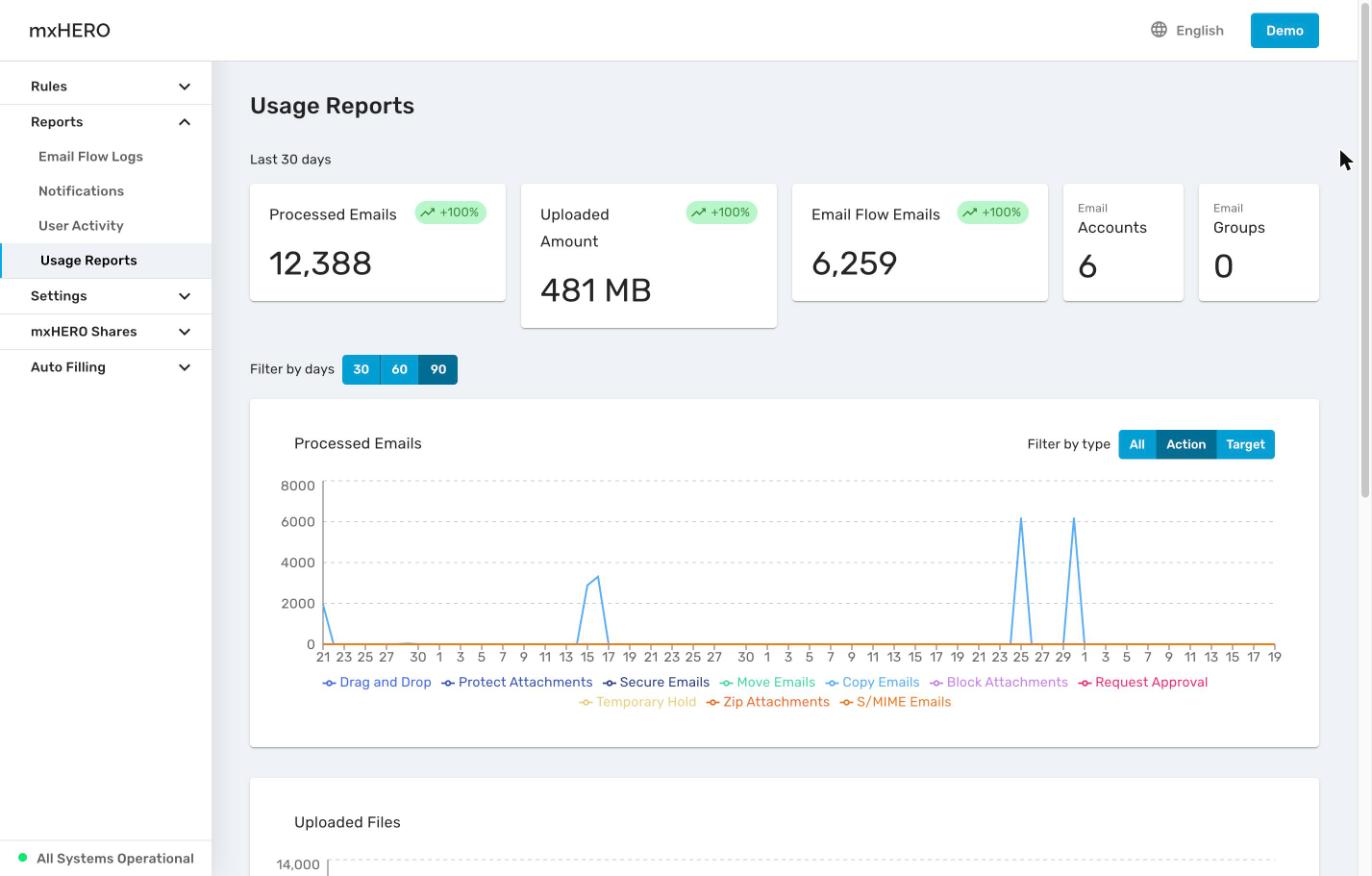Viewport: 1372px width, 876px height.
Task: Toggle Request Approval legend series
Action: click(x=1143, y=682)
